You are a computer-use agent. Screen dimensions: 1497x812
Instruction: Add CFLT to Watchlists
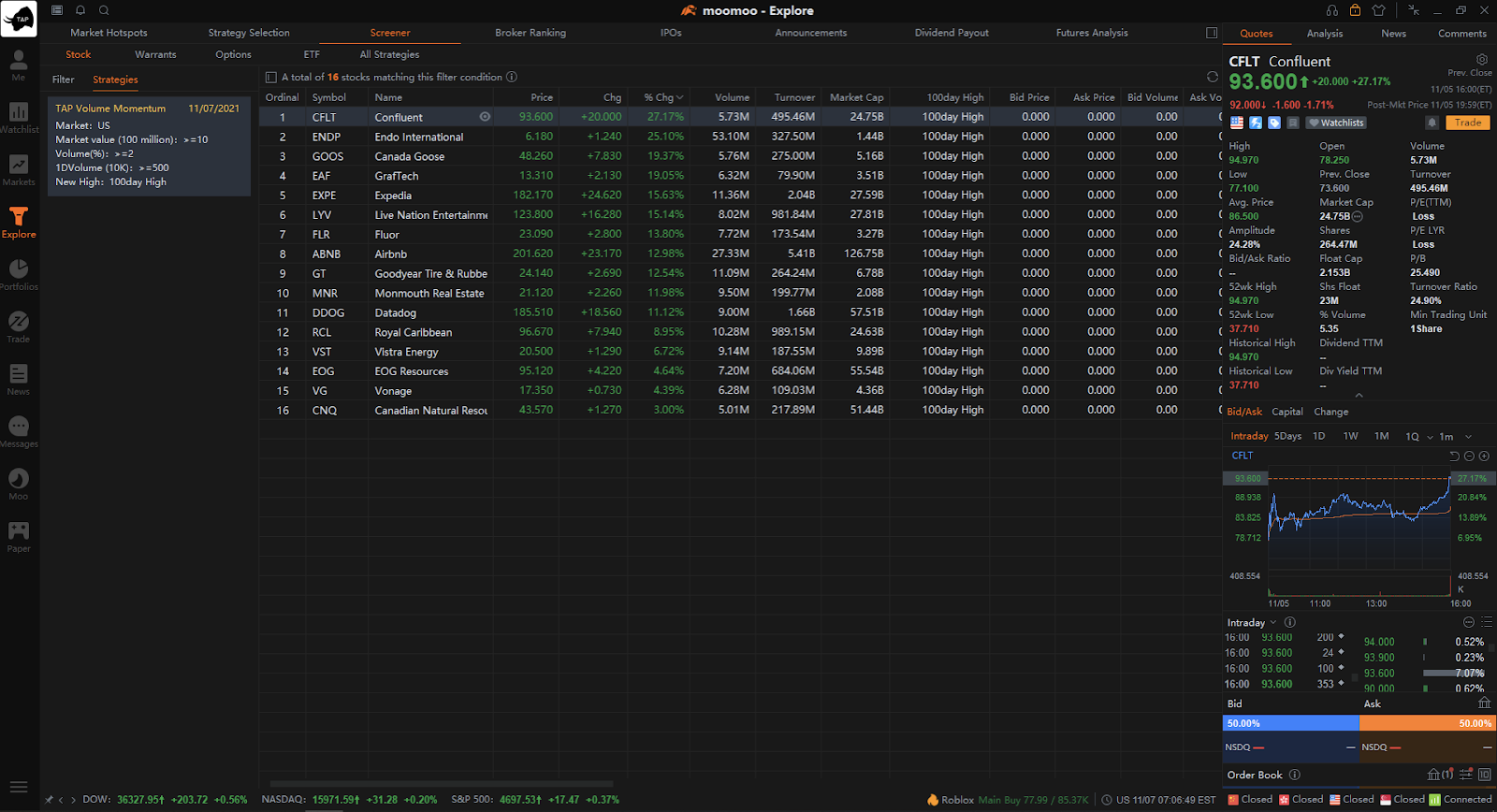click(1336, 123)
